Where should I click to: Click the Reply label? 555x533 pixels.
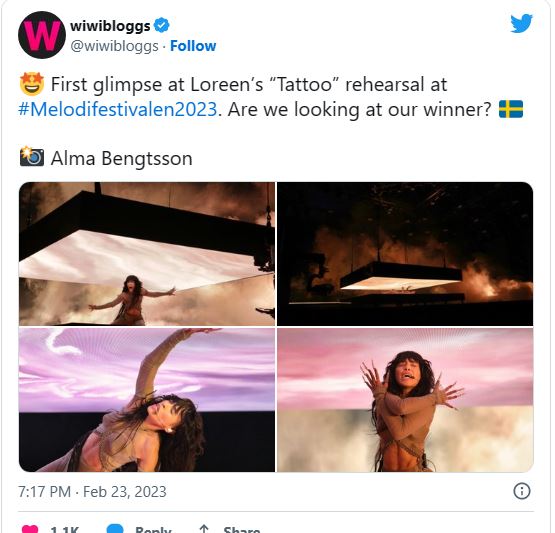point(153,529)
